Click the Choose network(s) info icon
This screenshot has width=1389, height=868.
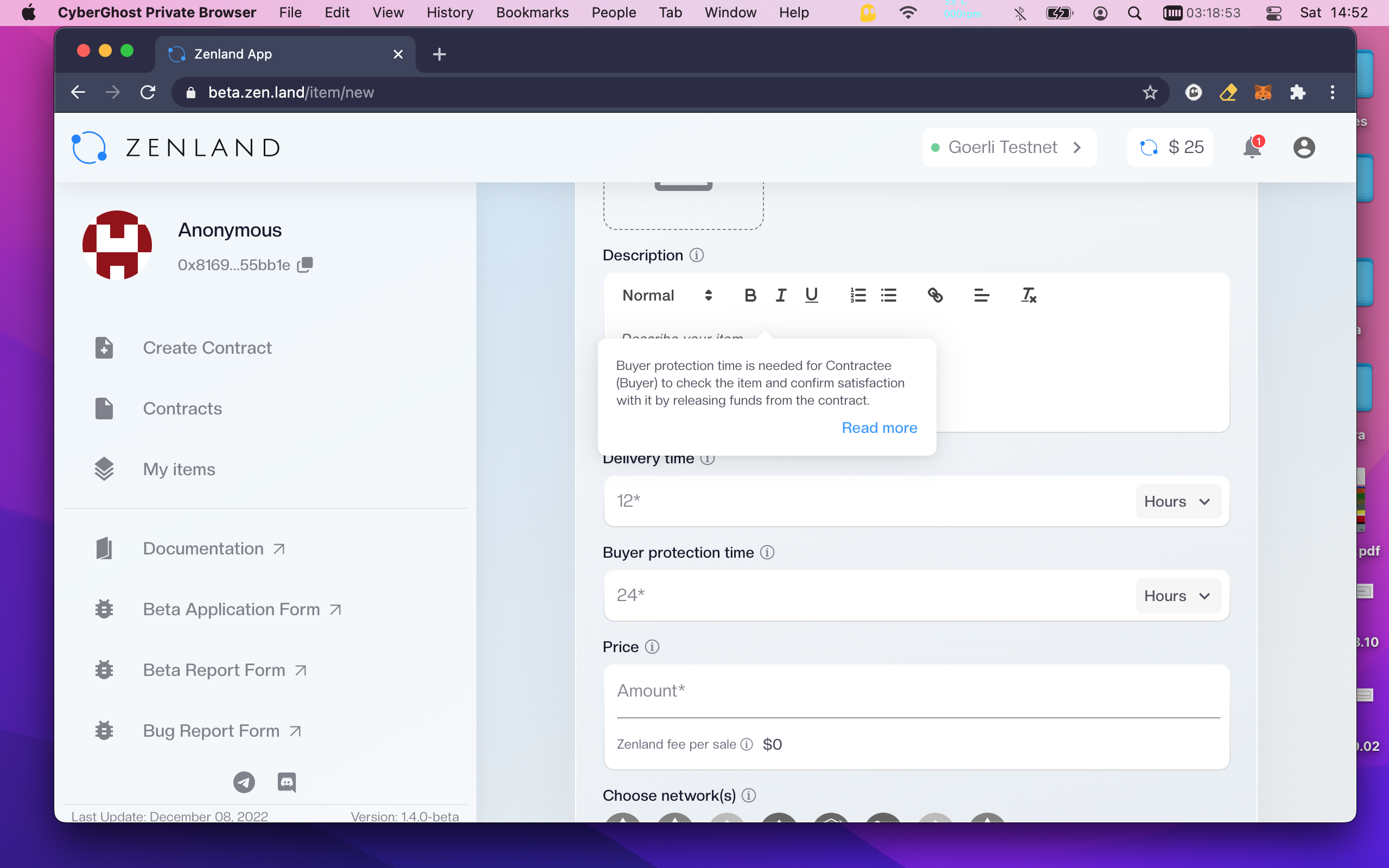pos(748,795)
